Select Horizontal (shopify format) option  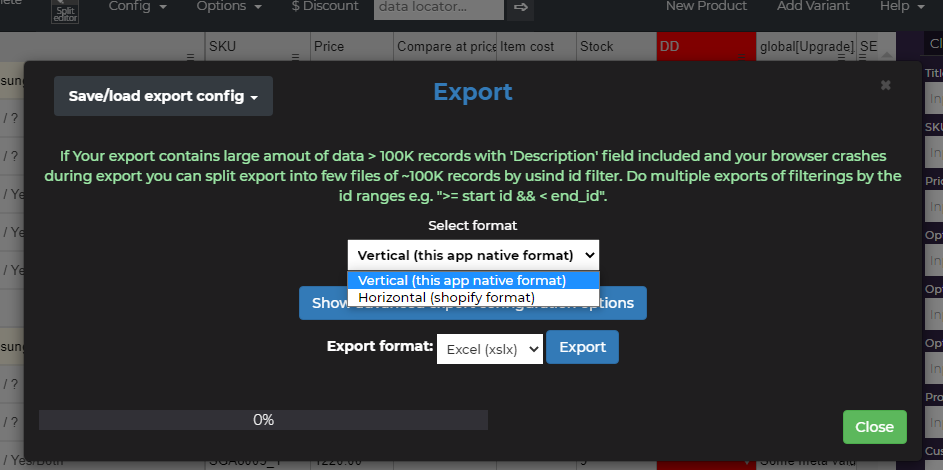click(446, 298)
